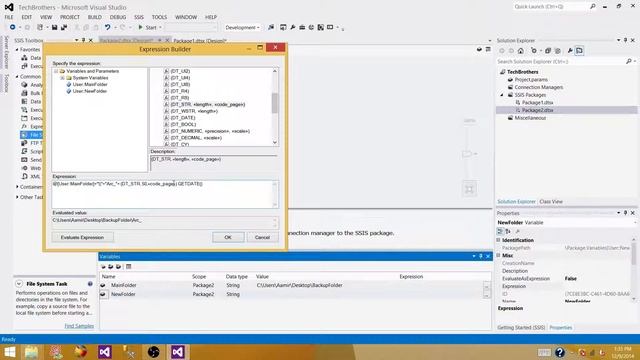This screenshot has width=640, height=360.
Task: Open File Explorer from the taskbar
Action: point(31,352)
